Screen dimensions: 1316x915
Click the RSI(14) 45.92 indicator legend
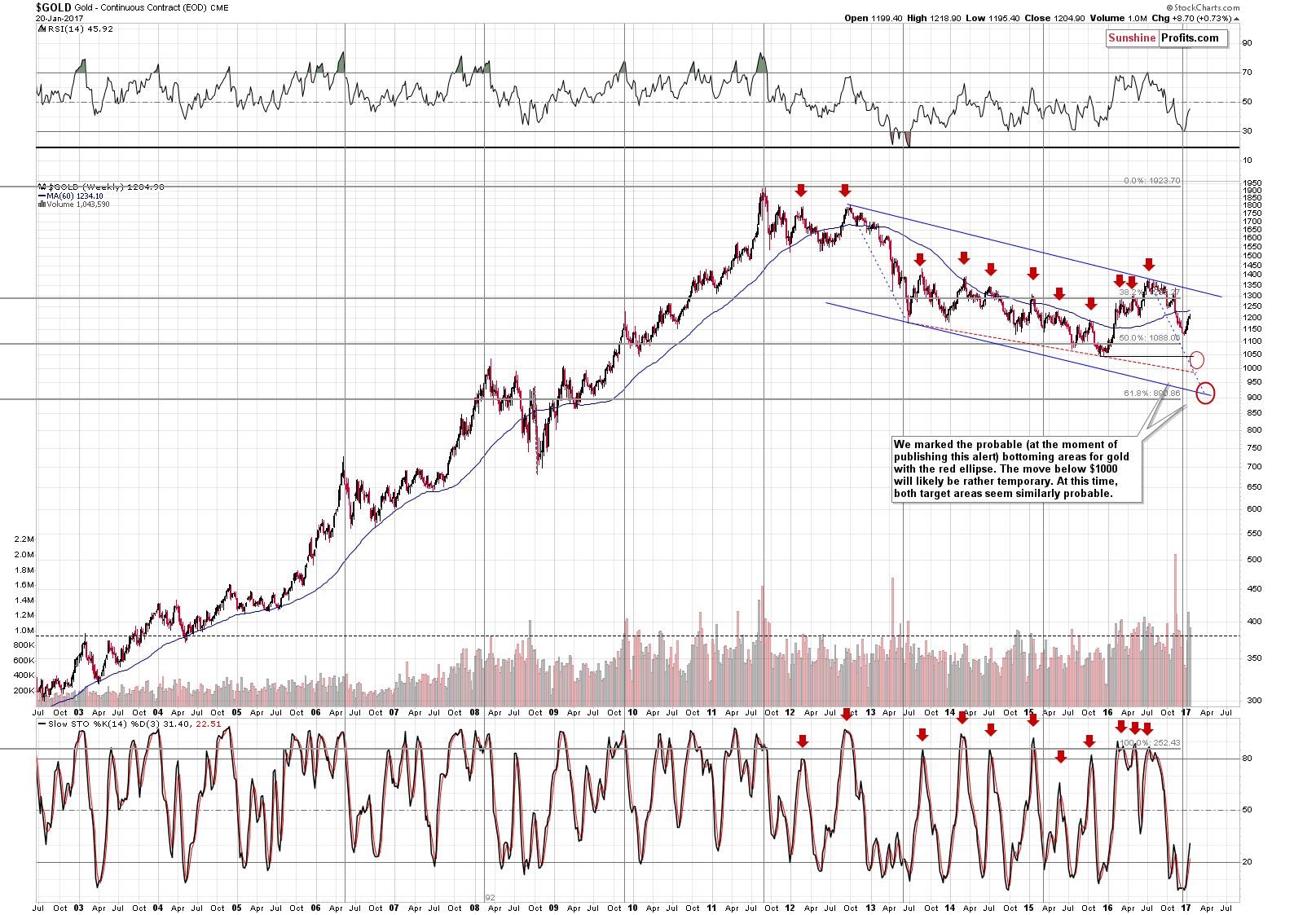pyautogui.click(x=81, y=29)
